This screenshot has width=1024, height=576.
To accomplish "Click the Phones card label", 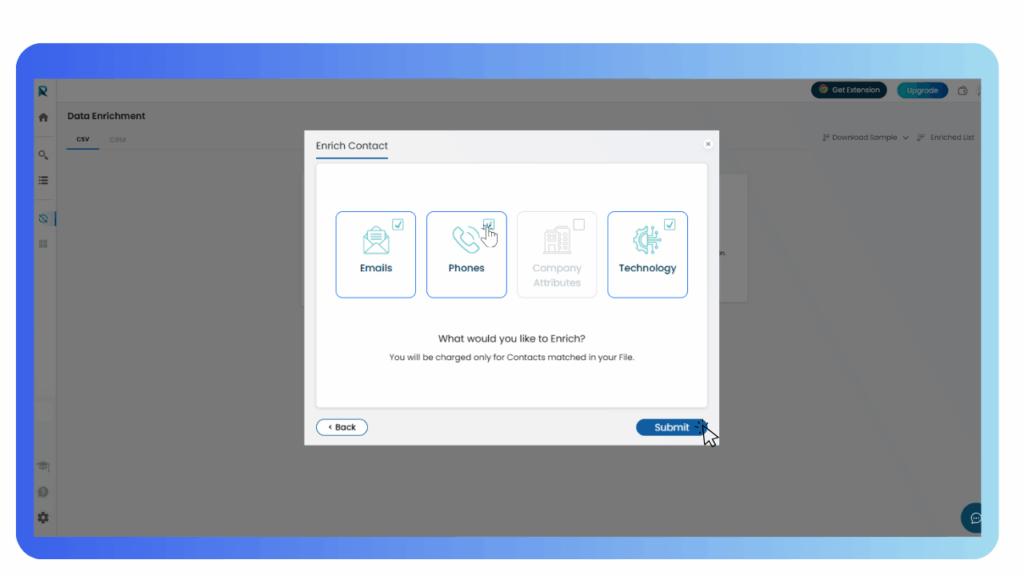I will click(466, 268).
